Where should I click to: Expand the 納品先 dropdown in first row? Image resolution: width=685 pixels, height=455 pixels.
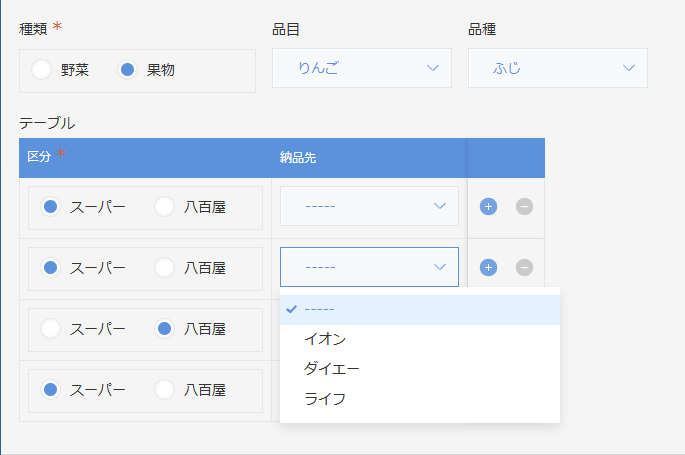369,206
